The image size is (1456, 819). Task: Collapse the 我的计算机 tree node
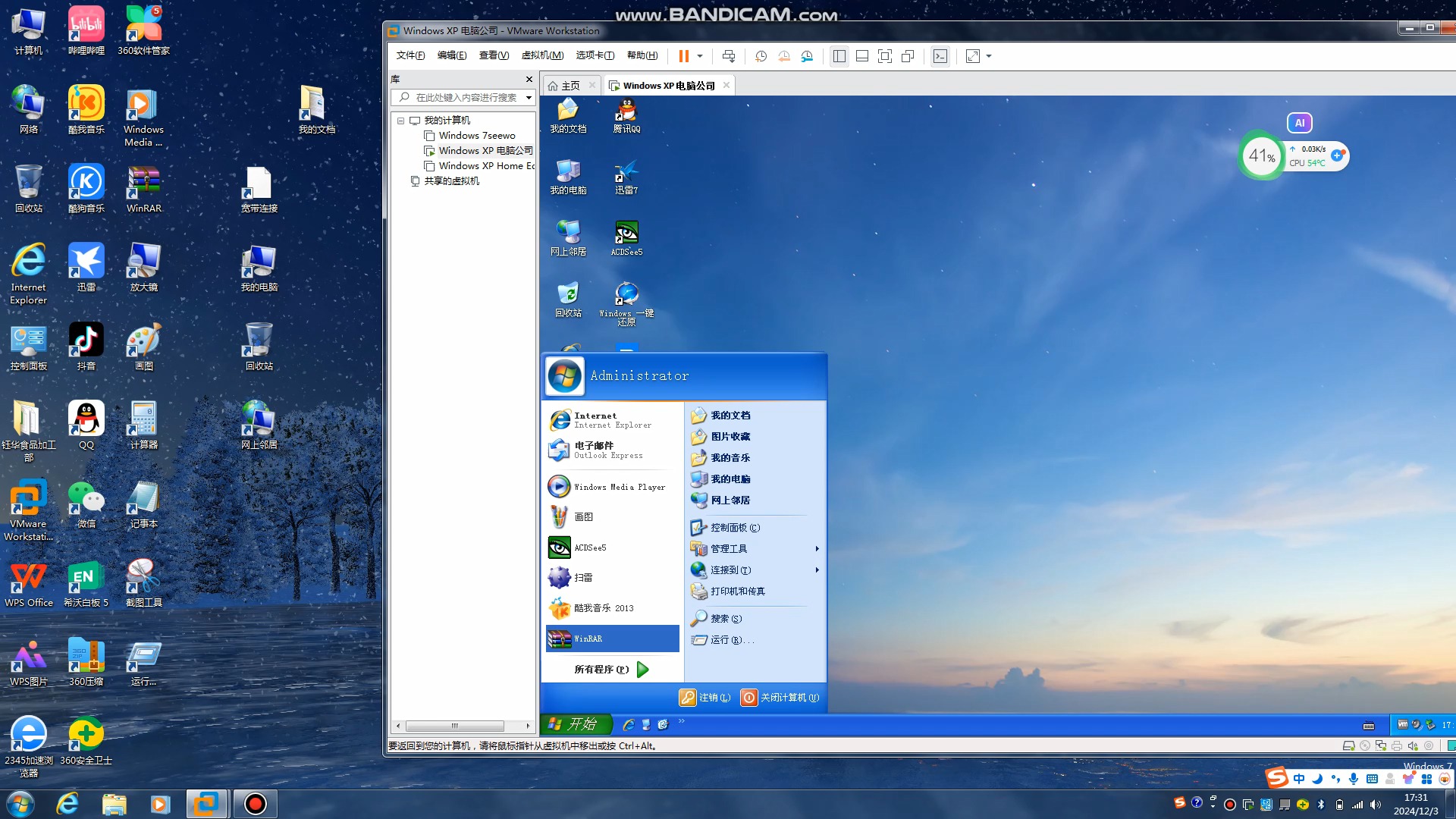pyautogui.click(x=400, y=121)
